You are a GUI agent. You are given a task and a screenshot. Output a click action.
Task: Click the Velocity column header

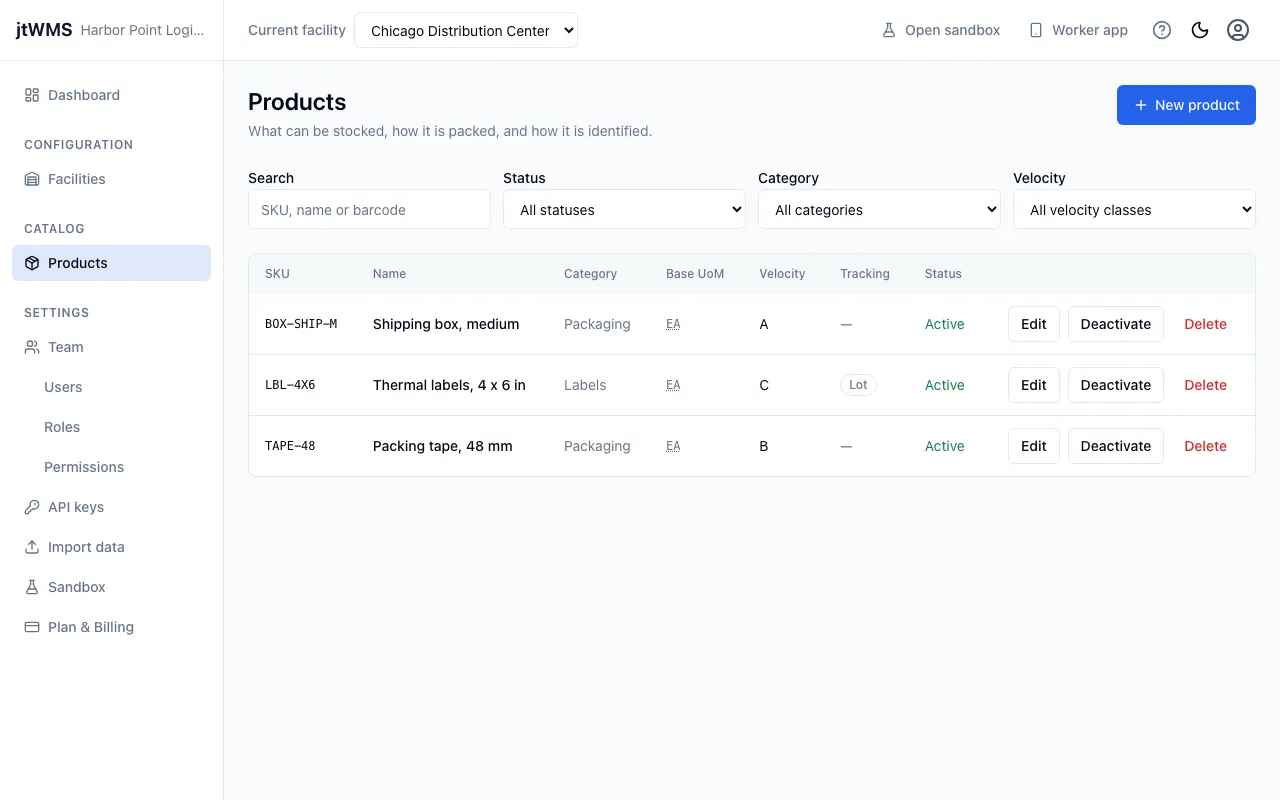point(782,273)
